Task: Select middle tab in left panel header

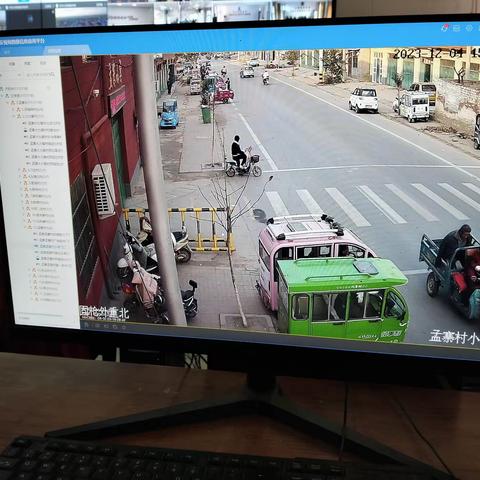Action: pyautogui.click(x=28, y=63)
